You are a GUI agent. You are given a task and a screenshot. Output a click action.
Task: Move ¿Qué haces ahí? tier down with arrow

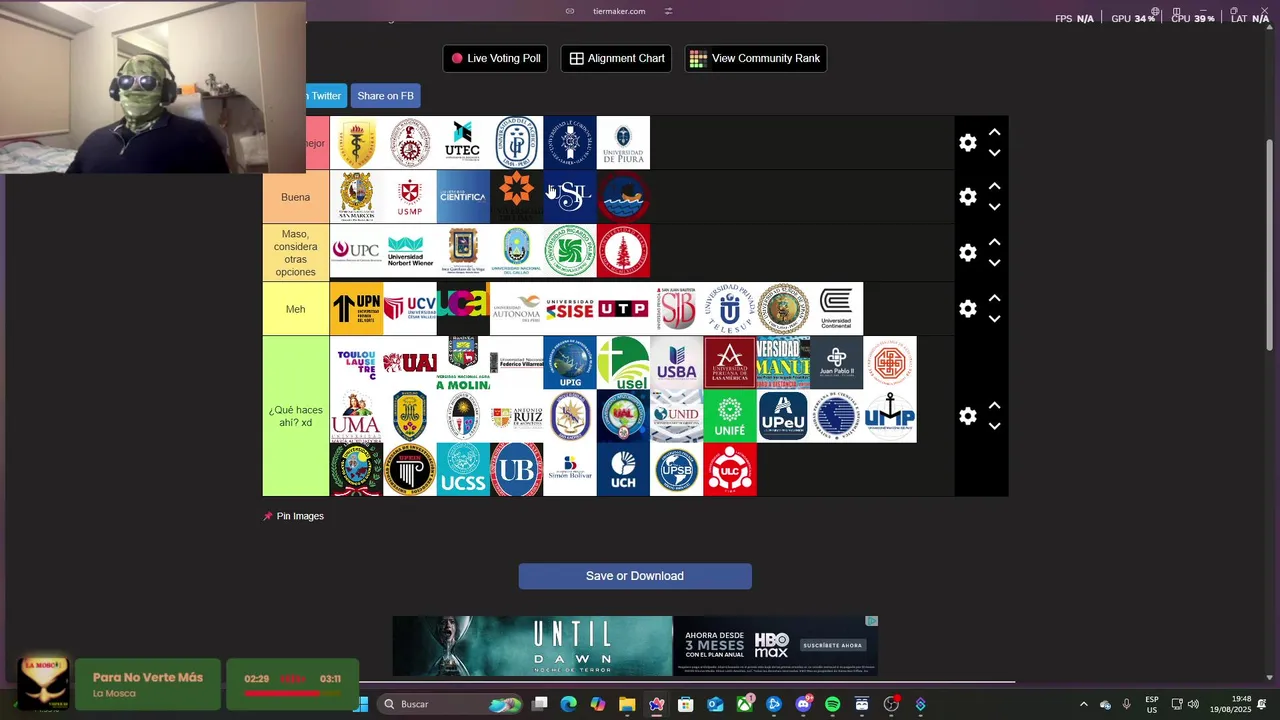pyautogui.click(x=994, y=426)
